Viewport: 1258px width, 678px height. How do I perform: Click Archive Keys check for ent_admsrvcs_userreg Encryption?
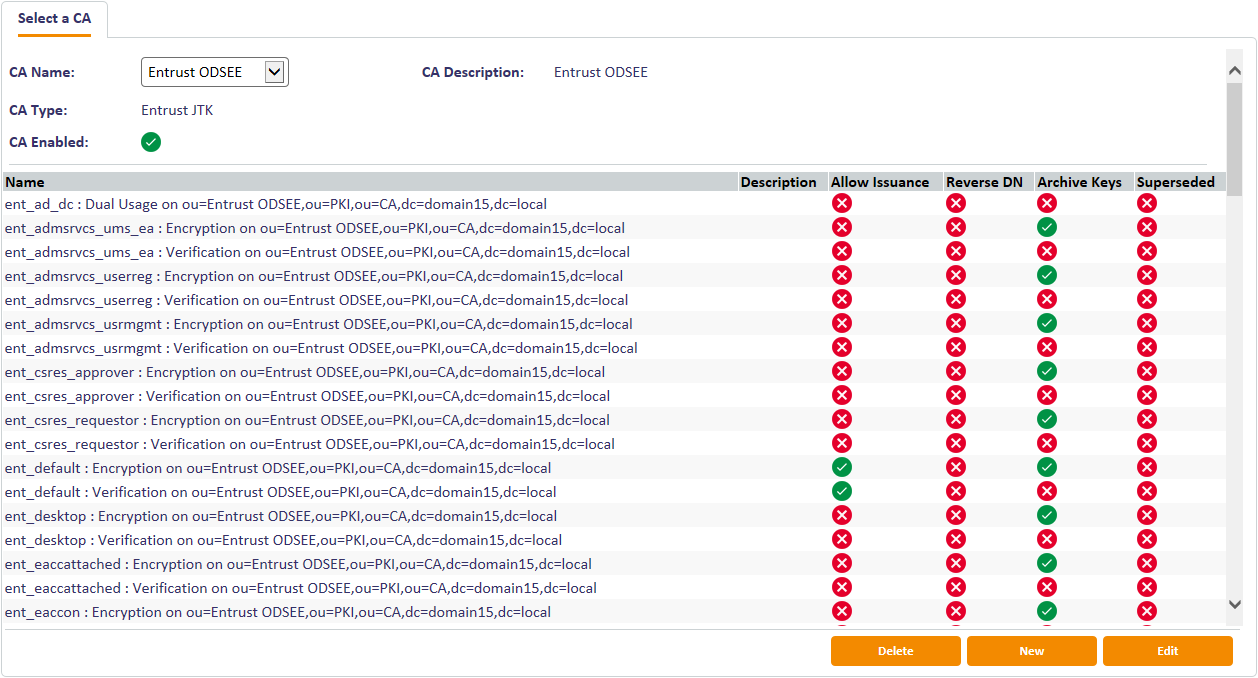(1047, 275)
